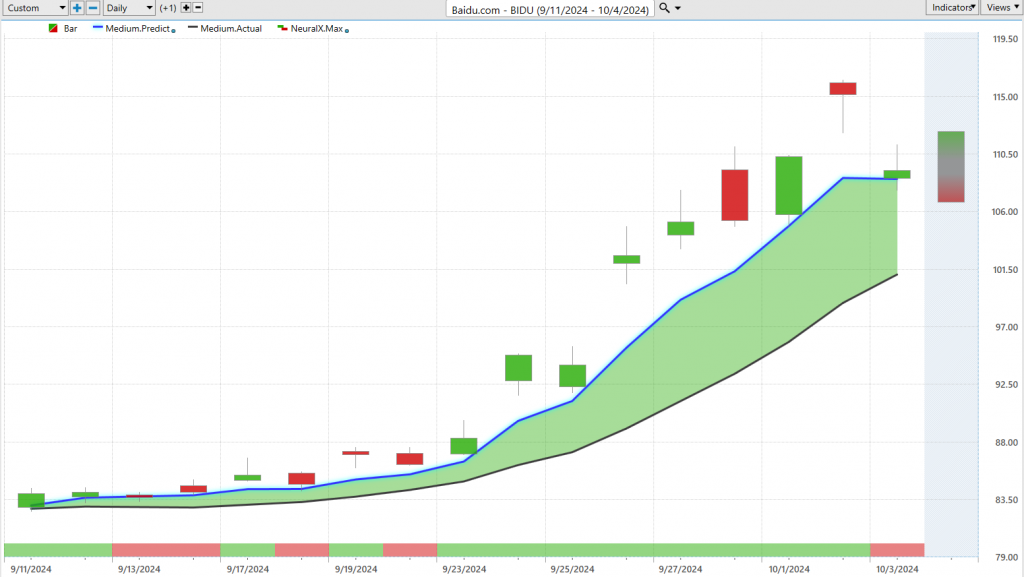The image size is (1024, 577).
Task: Click the NeuralX.Max legend icon
Action: (282, 28)
